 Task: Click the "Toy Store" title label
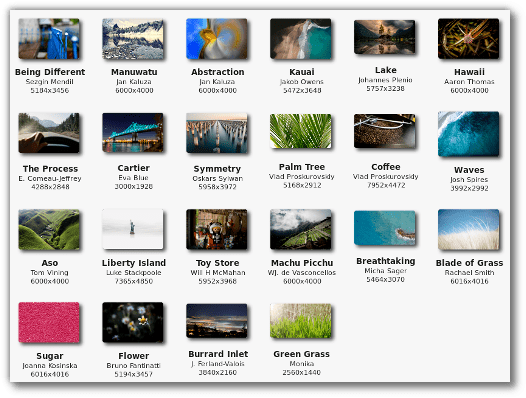click(217, 263)
